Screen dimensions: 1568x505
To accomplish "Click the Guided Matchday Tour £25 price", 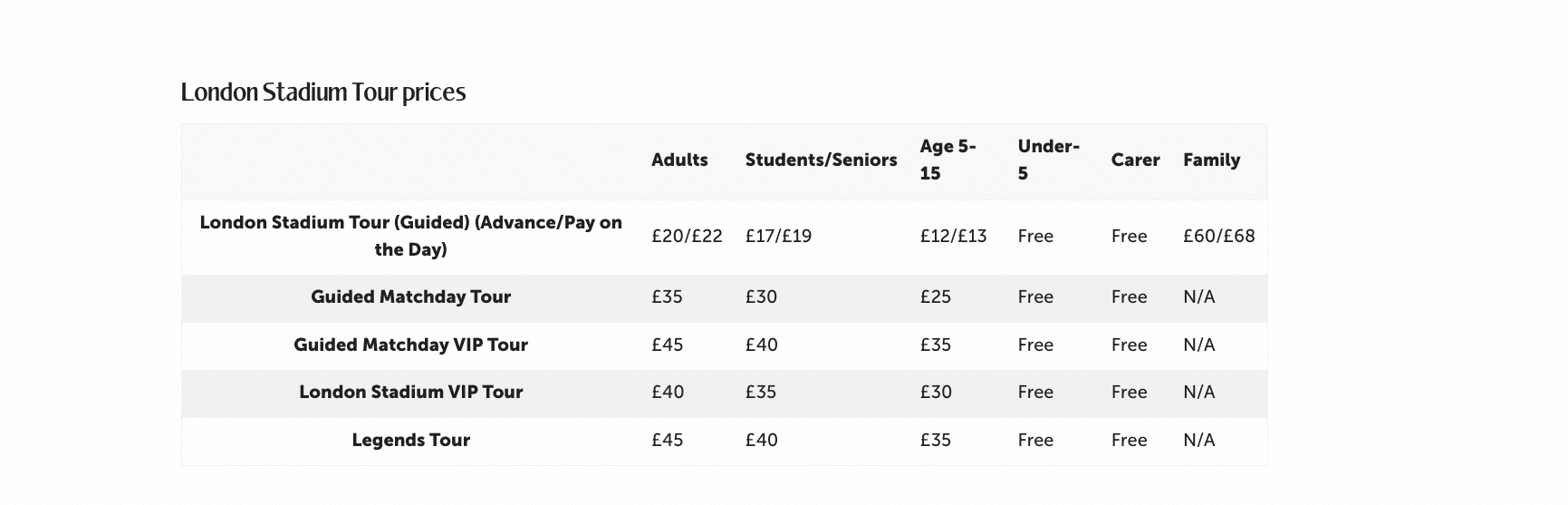I will pos(936,296).
